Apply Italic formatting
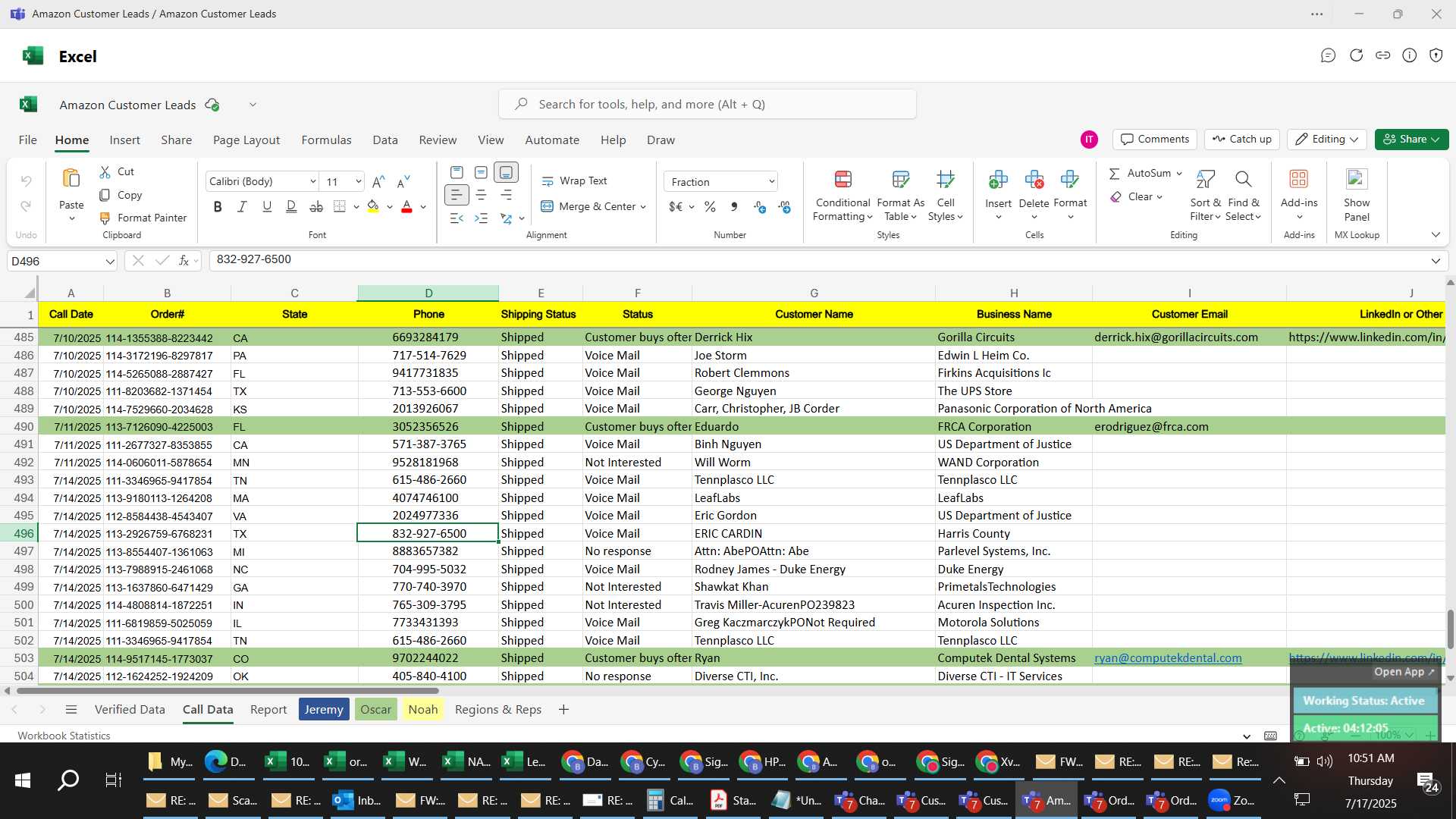This screenshot has width=1456, height=819. 242,207
